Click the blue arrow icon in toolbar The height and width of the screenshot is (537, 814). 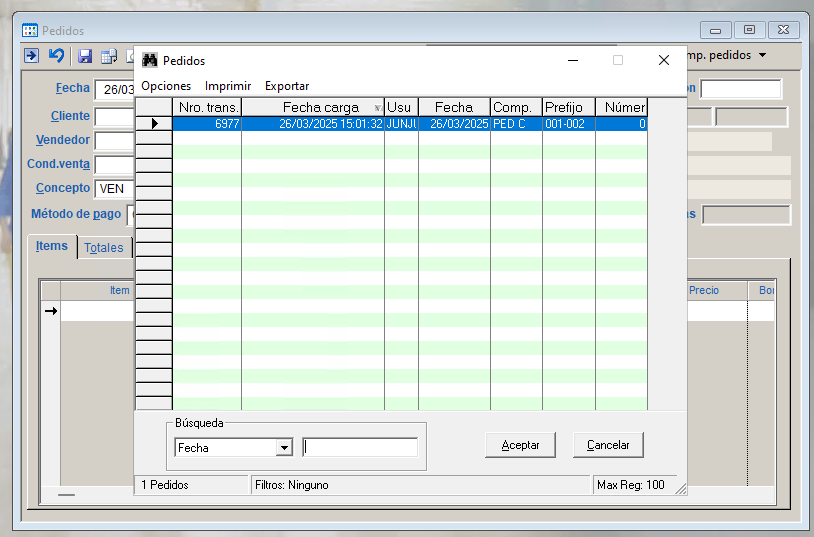pyautogui.click(x=32, y=56)
